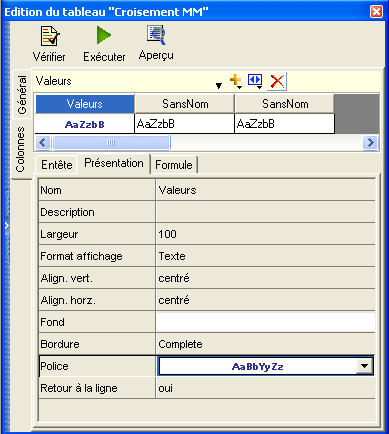Click the Retour à la ligne value oui
The height and width of the screenshot is (434, 389).
[x=265, y=388]
